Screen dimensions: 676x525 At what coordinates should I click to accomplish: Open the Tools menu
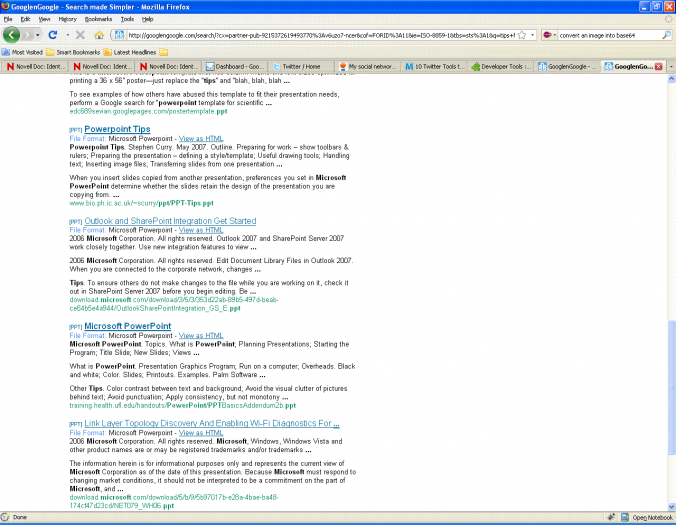pos(127,19)
